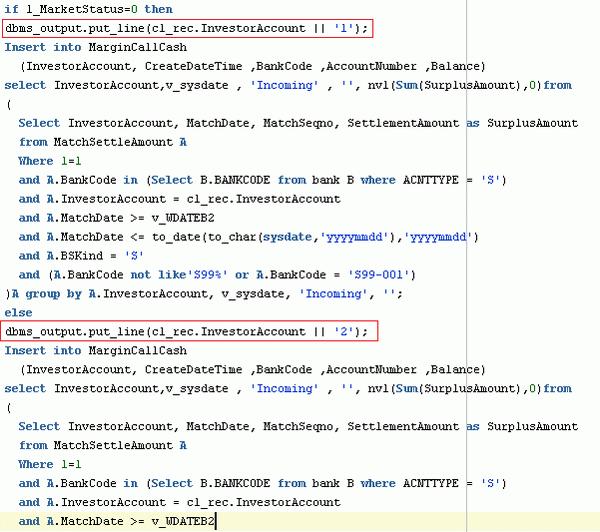Click the 'group by' keywords
The width and height of the screenshot is (600, 532).
pyautogui.click(x=54, y=294)
